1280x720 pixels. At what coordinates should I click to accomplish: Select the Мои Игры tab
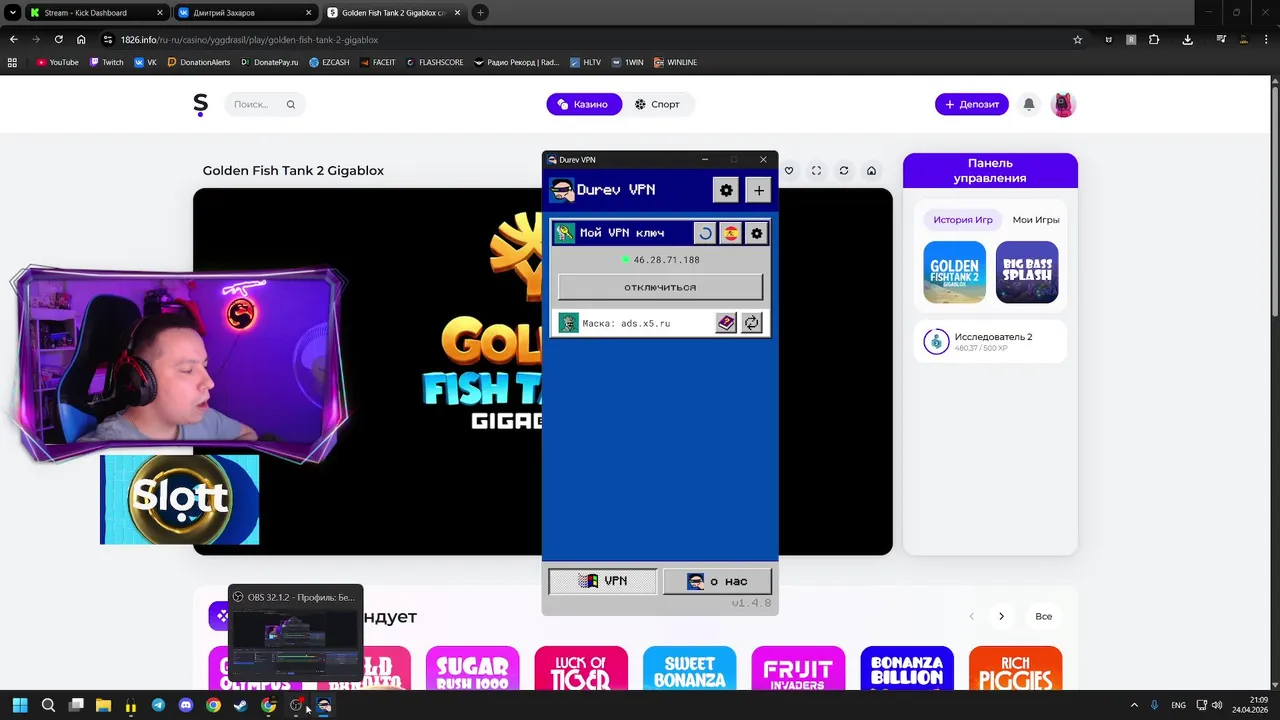(x=1036, y=220)
